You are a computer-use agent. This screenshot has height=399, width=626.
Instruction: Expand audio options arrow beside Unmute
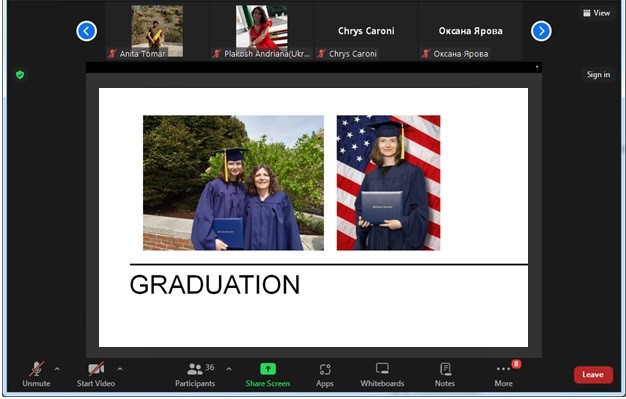(x=57, y=369)
